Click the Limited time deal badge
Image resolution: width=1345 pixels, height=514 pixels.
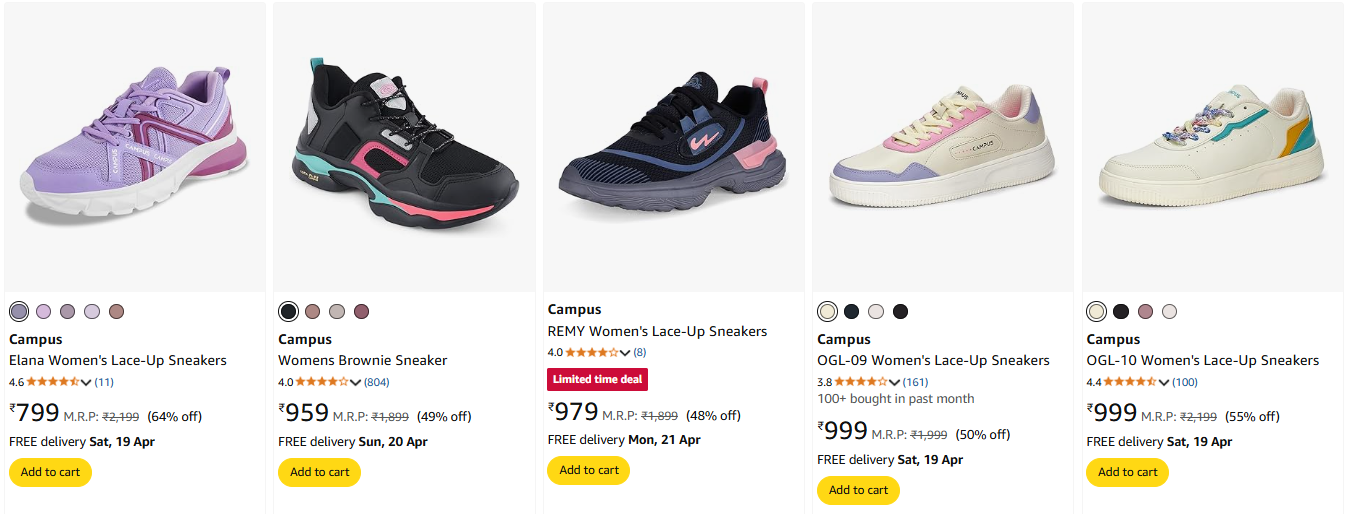tap(597, 379)
